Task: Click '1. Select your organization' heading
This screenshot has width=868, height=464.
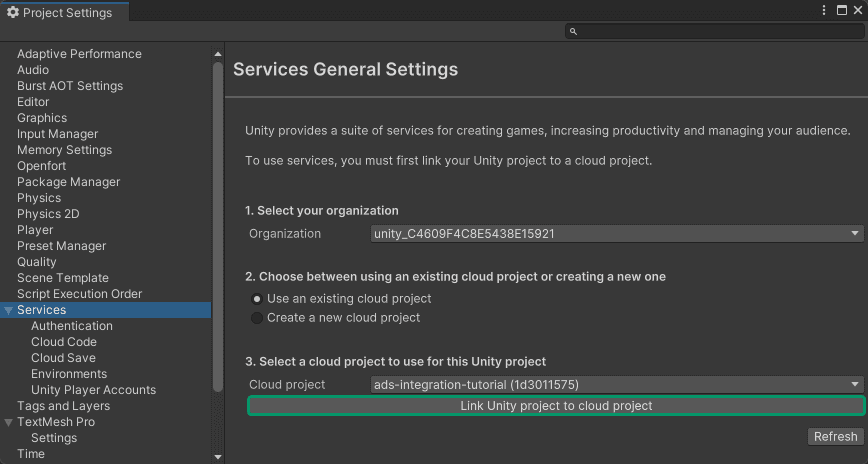Action: click(x=322, y=211)
